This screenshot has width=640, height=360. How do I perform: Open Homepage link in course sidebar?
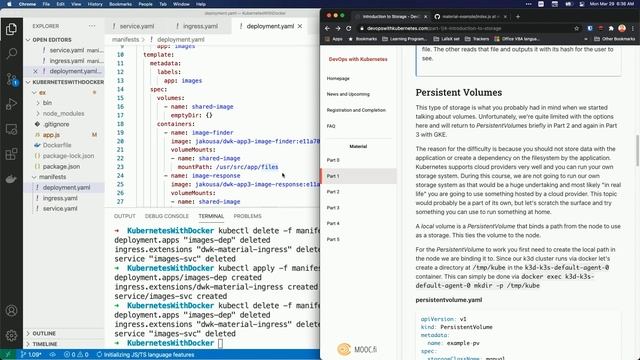[338, 78]
